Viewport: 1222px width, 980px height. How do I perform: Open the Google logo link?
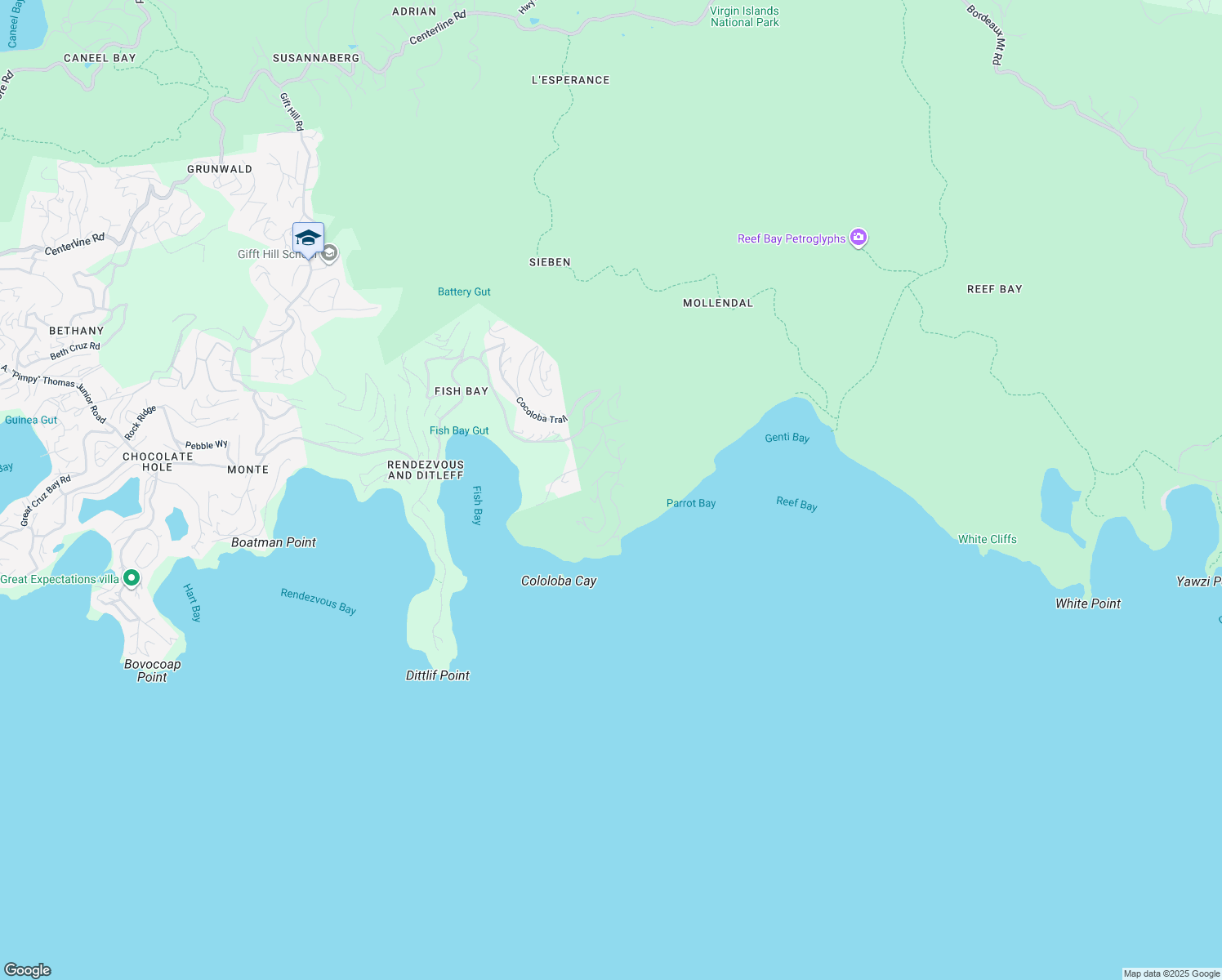click(28, 969)
